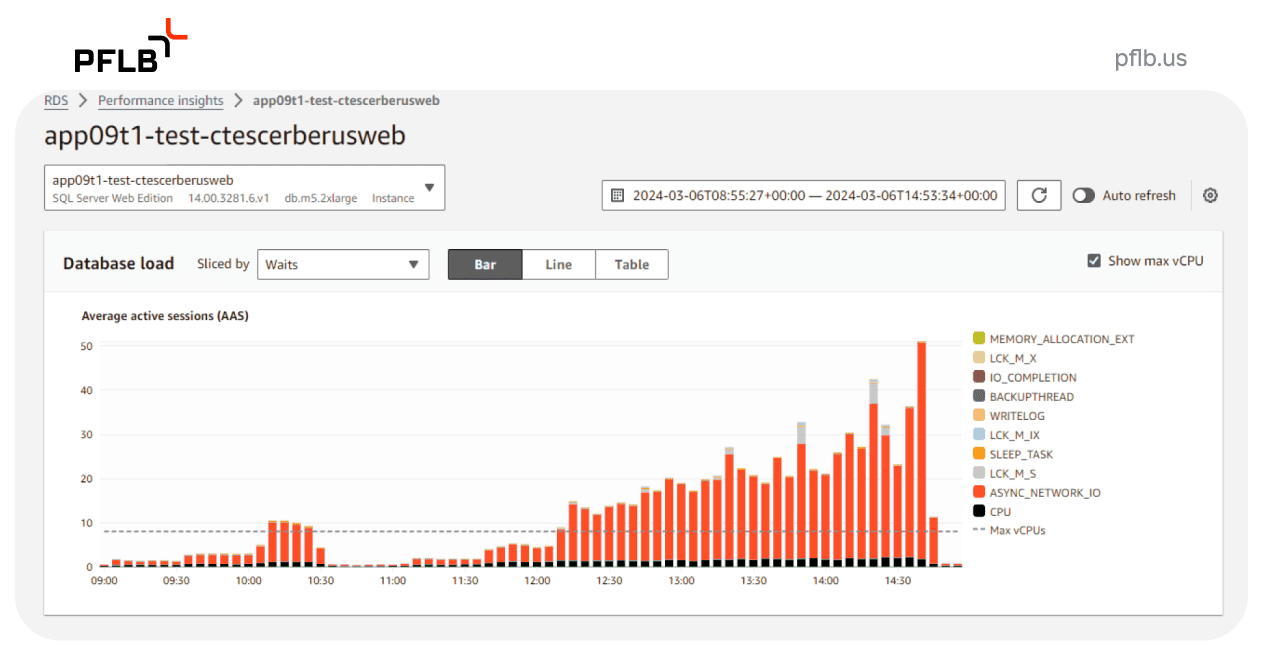This screenshot has height=656, width=1263.
Task: Click ASYNC_NETWORK_IO legend swatch
Action: coord(979,492)
